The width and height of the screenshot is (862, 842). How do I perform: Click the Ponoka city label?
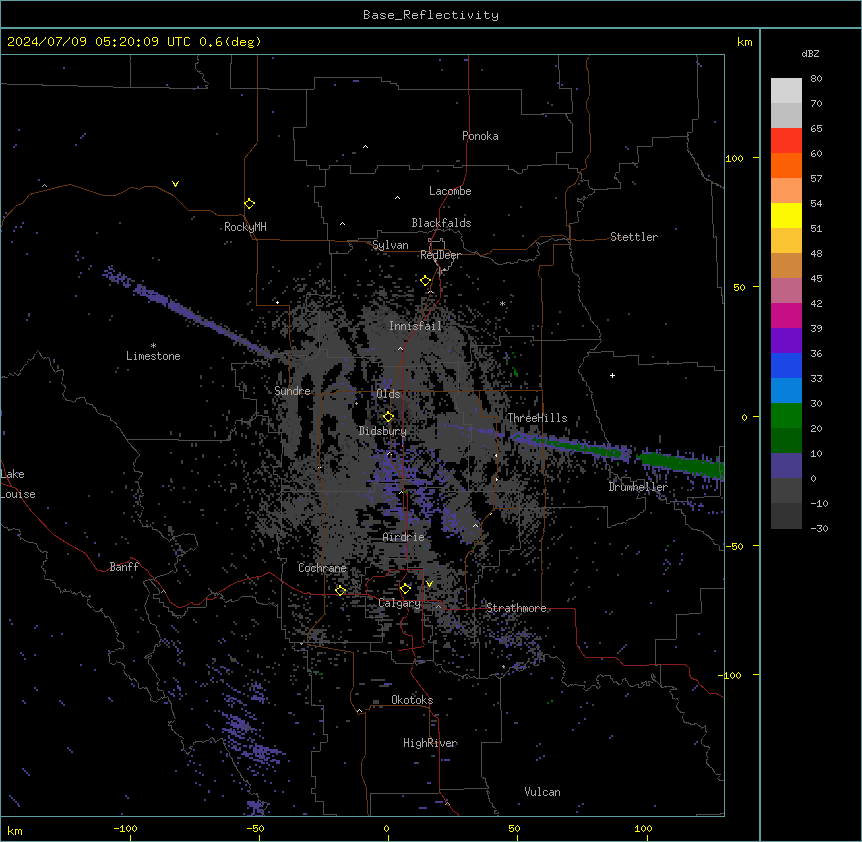[480, 136]
